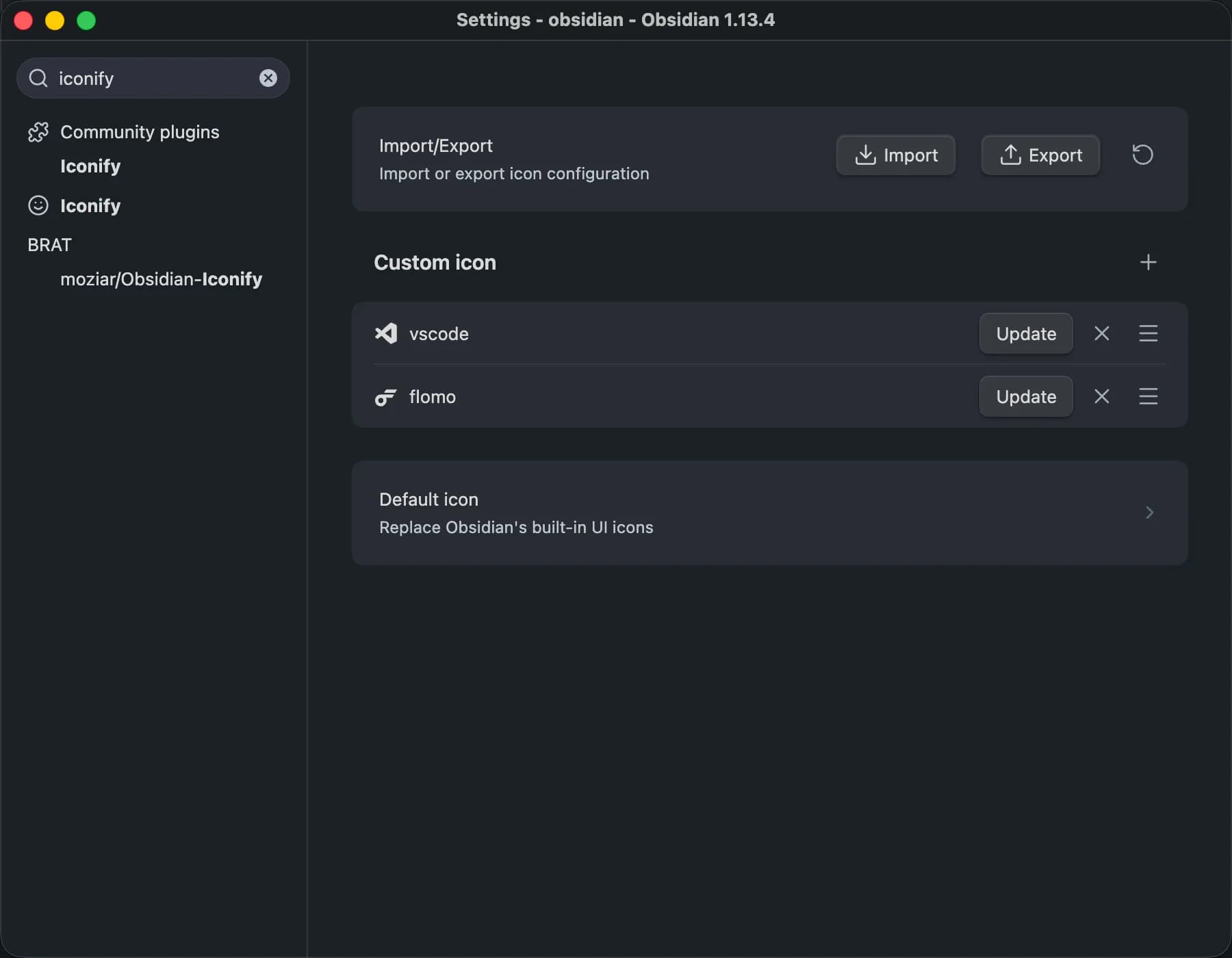Click the Import button
The height and width of the screenshot is (958, 1232).
tap(896, 155)
